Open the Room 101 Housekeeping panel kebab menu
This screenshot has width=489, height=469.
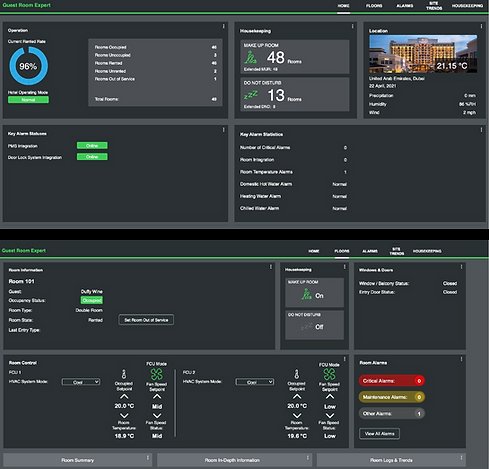click(344, 267)
